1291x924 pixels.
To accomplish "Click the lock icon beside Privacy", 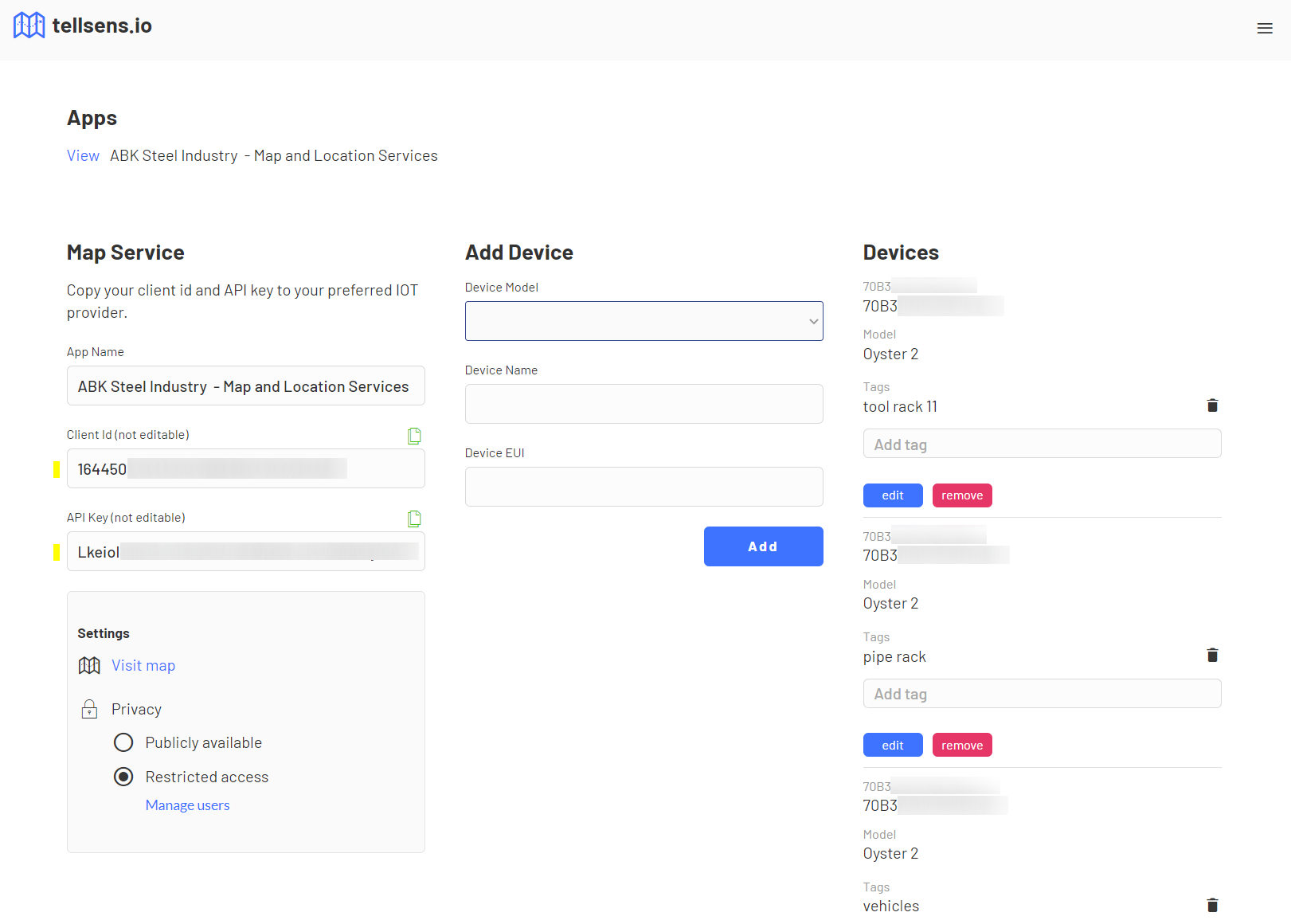I will (89, 709).
